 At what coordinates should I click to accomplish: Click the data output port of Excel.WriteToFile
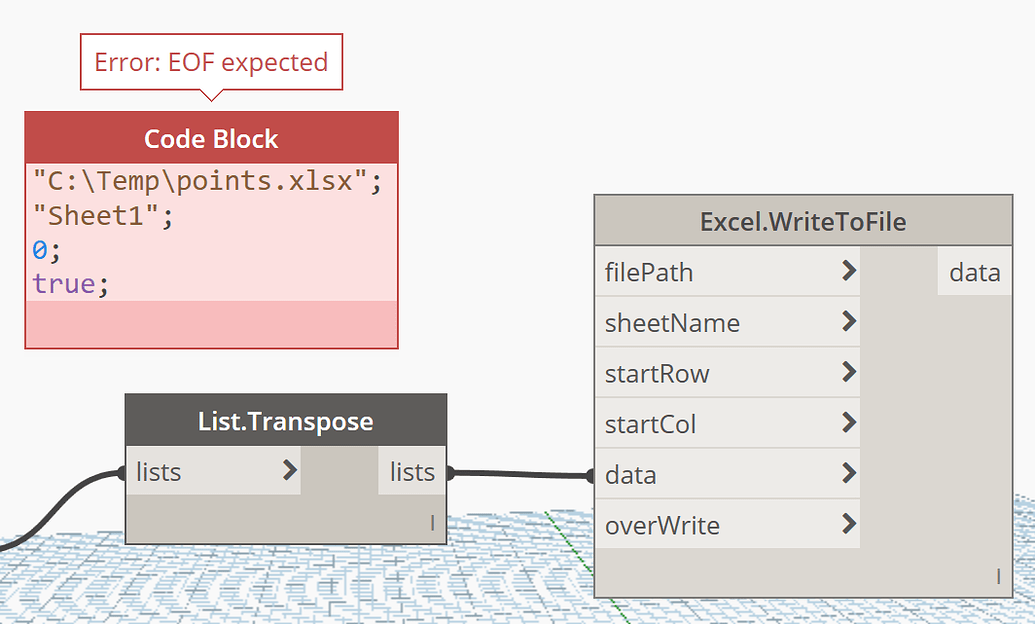[973, 271]
